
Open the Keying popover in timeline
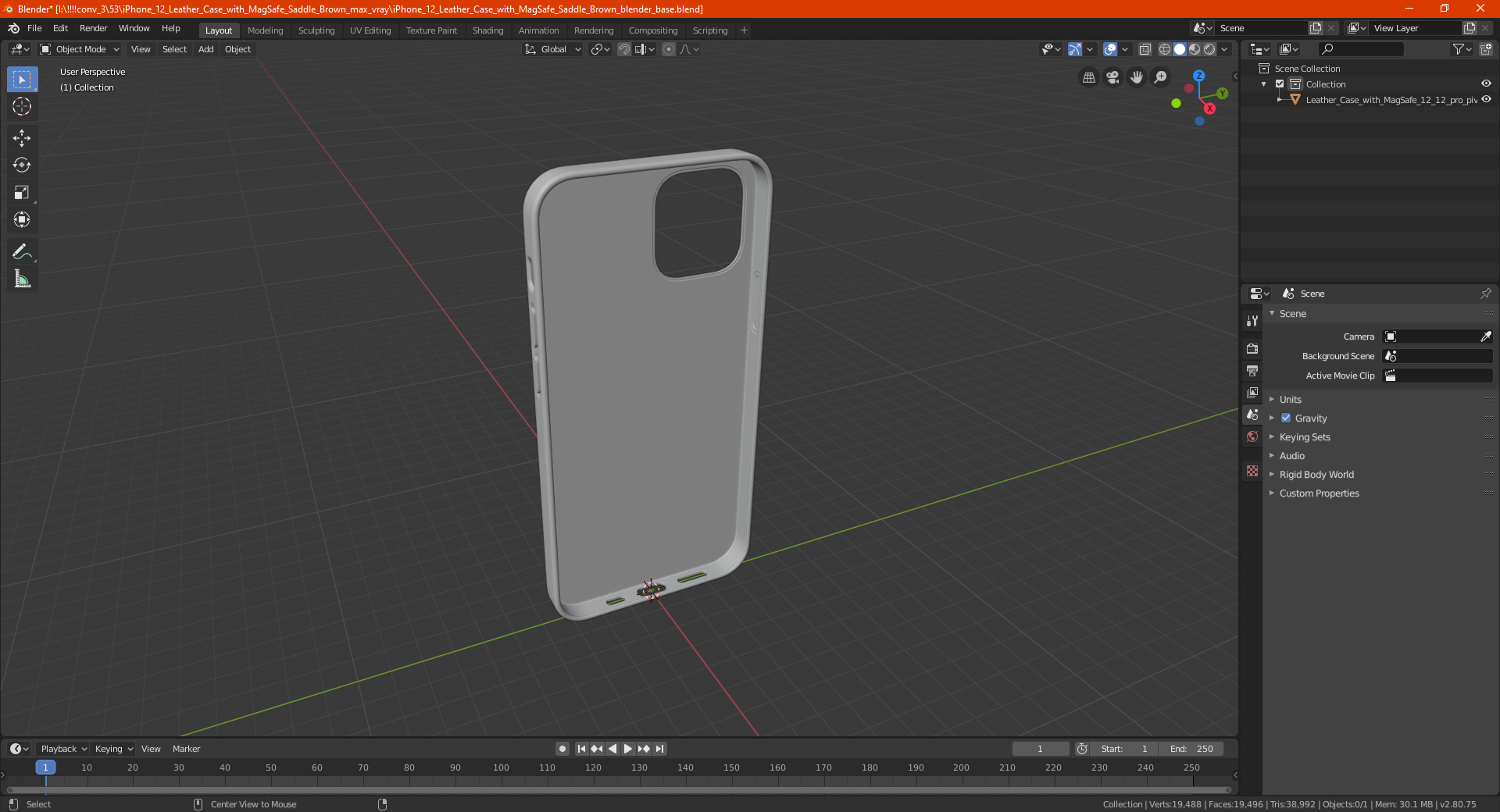113,749
